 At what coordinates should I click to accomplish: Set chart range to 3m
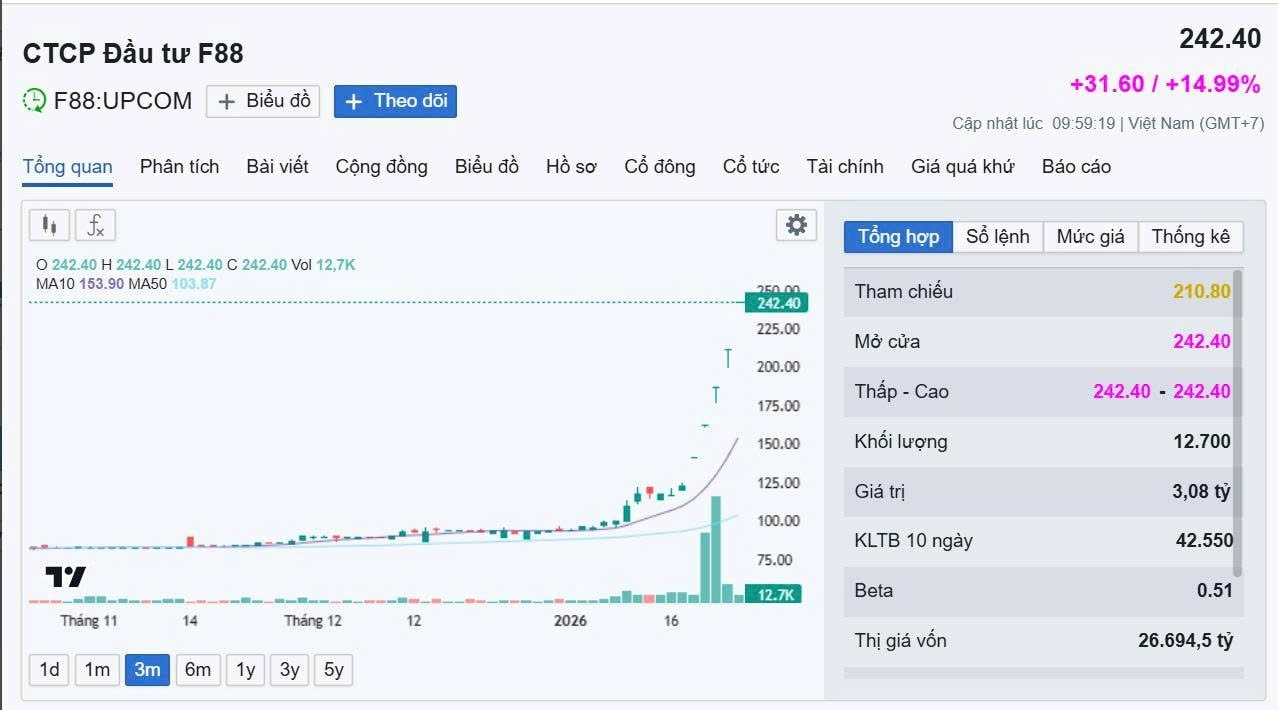(x=147, y=670)
